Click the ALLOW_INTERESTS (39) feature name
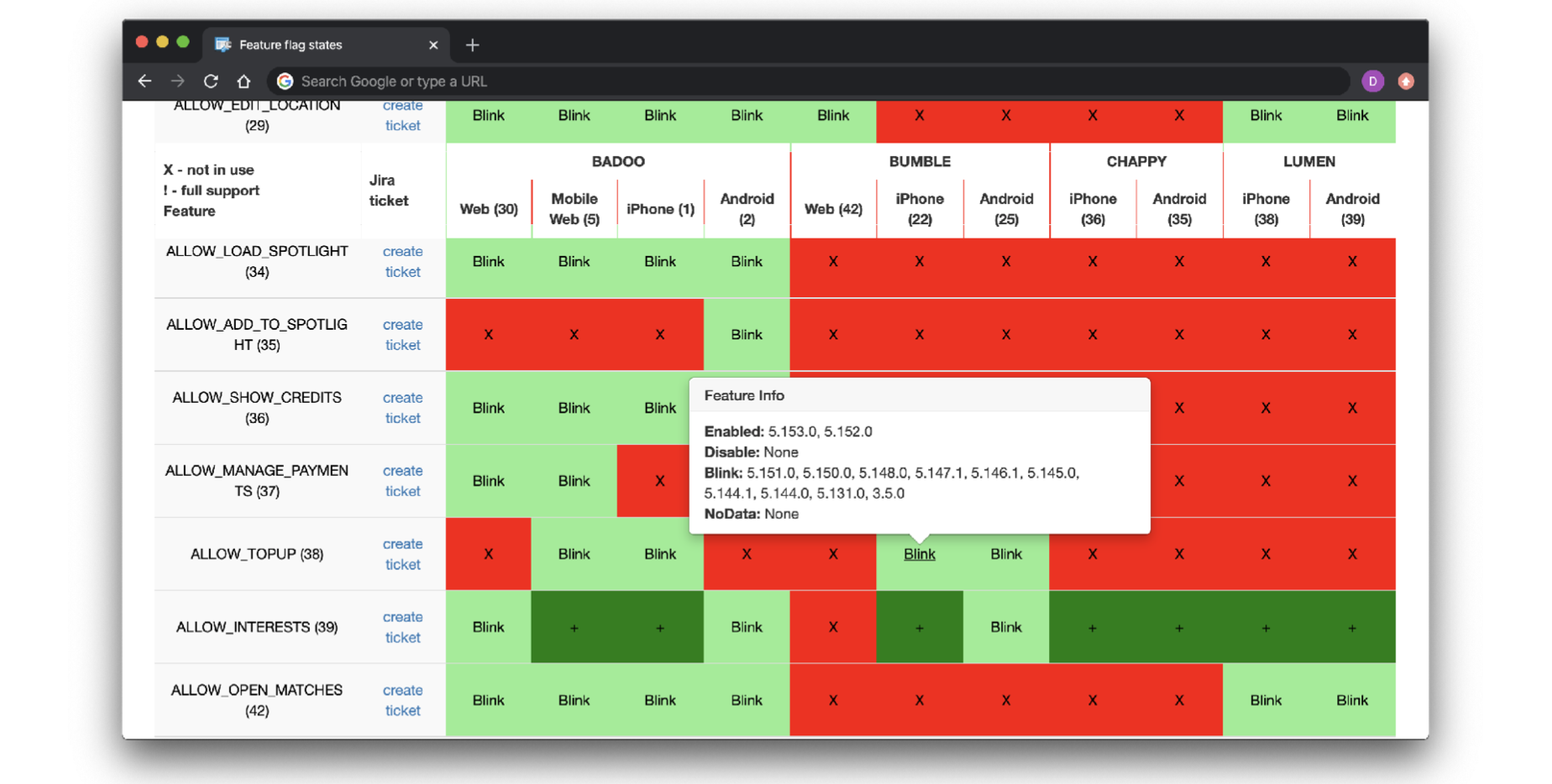1552x784 pixels. pos(257,627)
